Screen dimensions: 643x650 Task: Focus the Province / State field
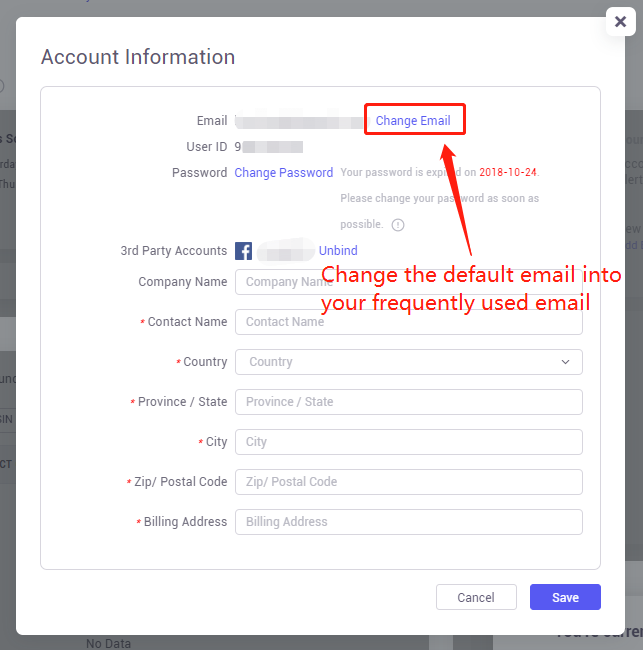coord(408,402)
